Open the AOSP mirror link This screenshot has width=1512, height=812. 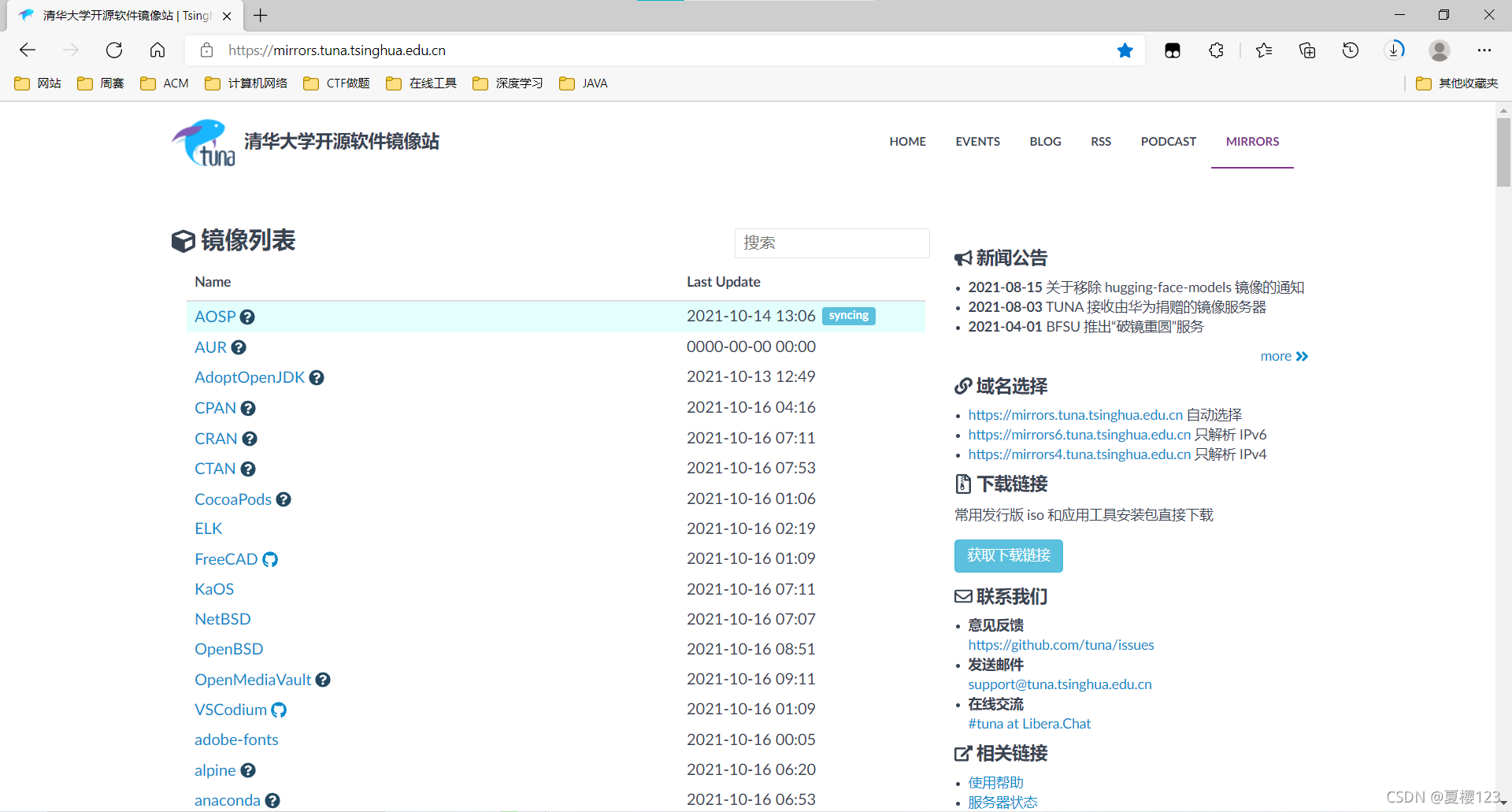215,317
